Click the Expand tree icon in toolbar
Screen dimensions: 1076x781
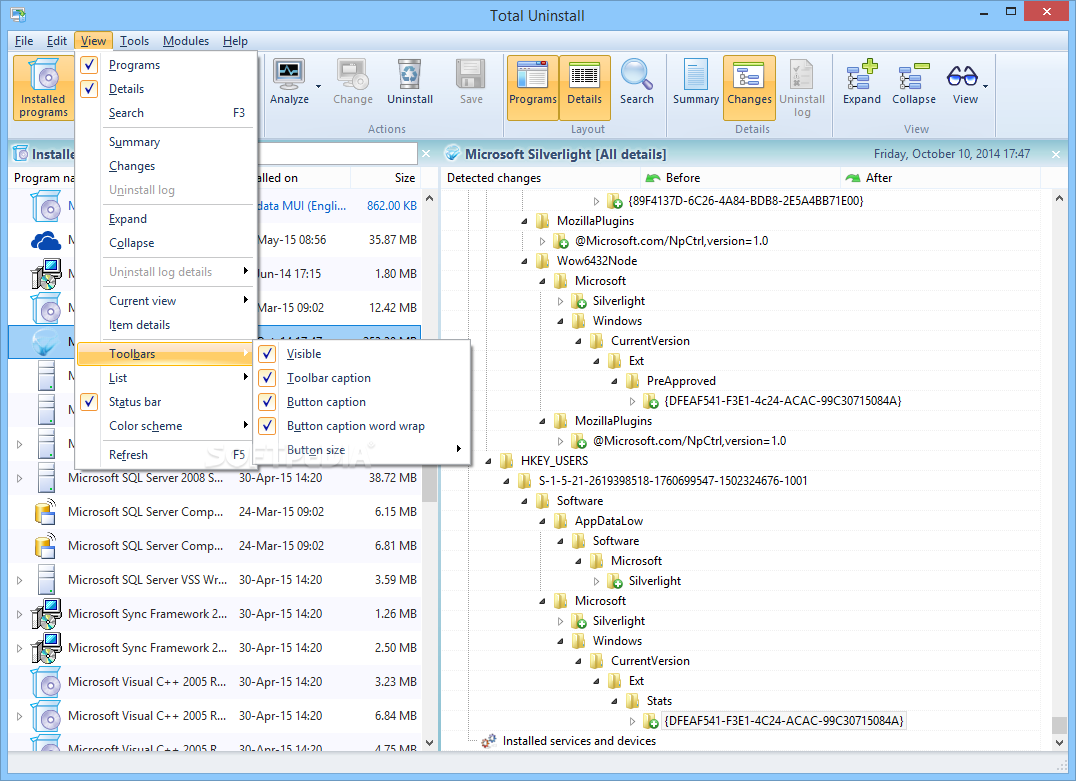point(862,74)
